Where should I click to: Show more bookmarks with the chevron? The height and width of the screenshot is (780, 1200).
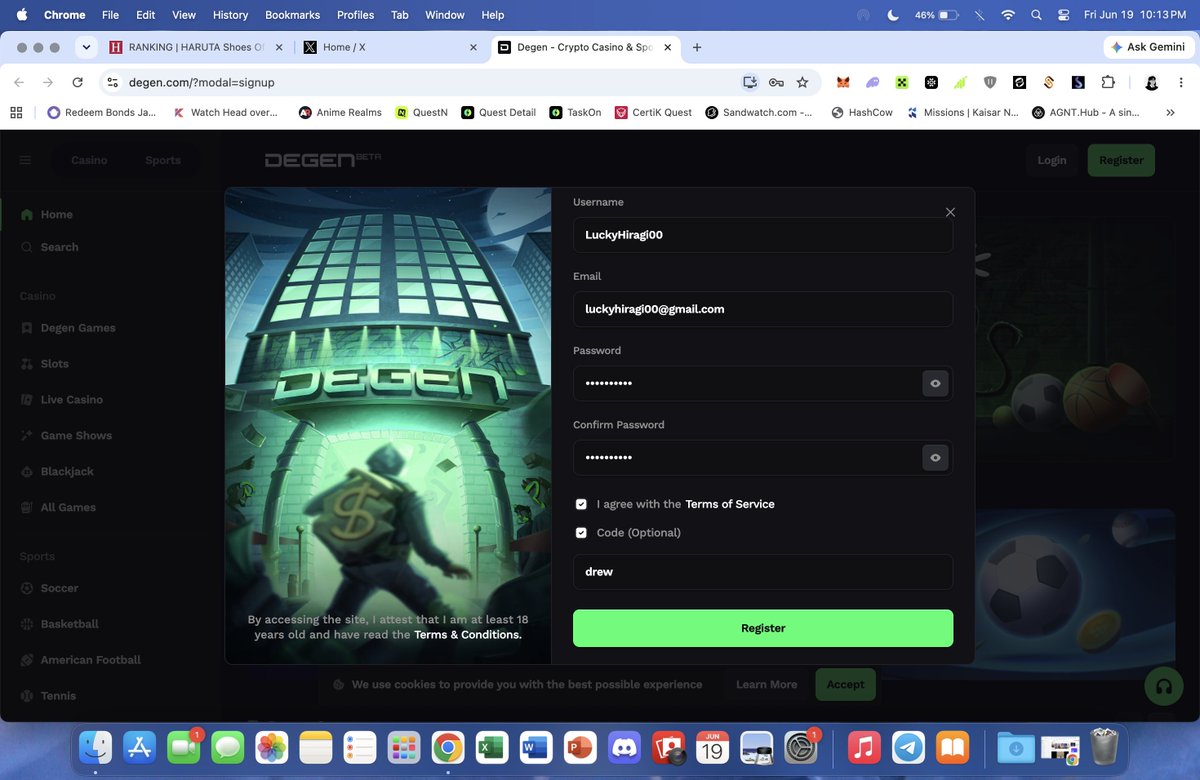tap(1170, 112)
